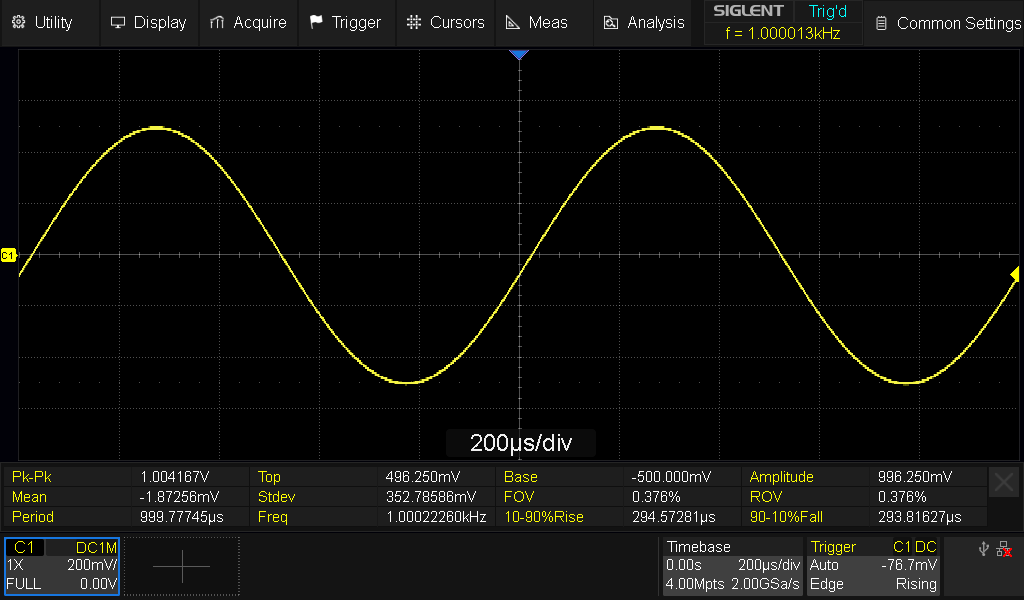Screen dimensions: 1024x600
Task: Click the USB connection status icon
Action: [x=984, y=549]
